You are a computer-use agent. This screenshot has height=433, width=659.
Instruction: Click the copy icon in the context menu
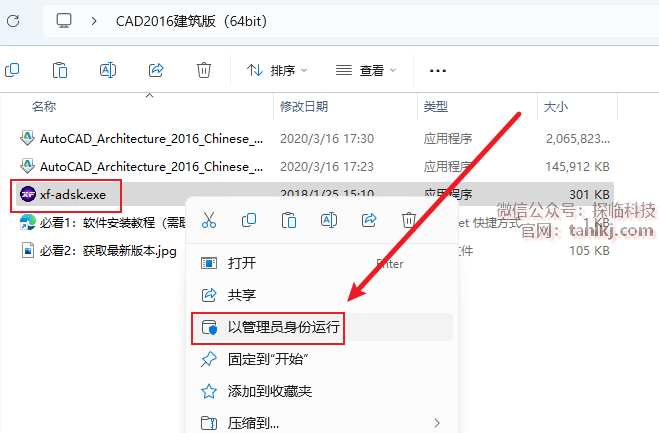tap(249, 220)
